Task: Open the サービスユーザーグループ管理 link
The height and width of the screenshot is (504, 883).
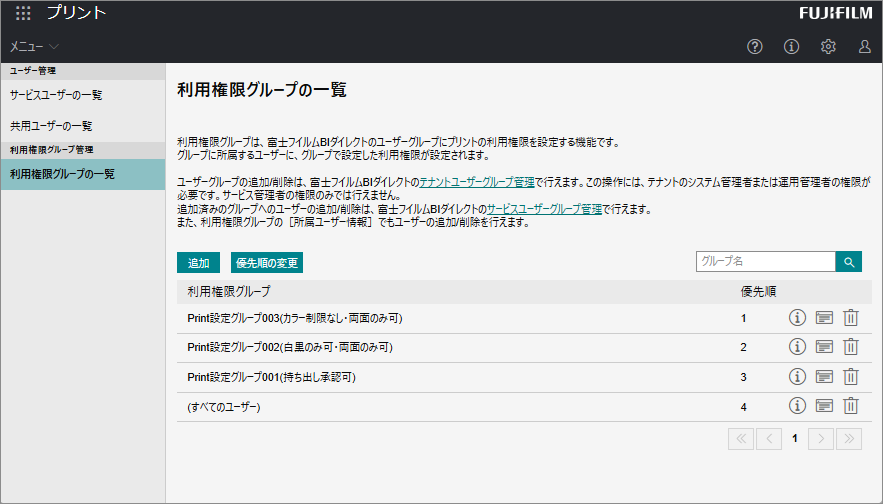Action: (544, 209)
